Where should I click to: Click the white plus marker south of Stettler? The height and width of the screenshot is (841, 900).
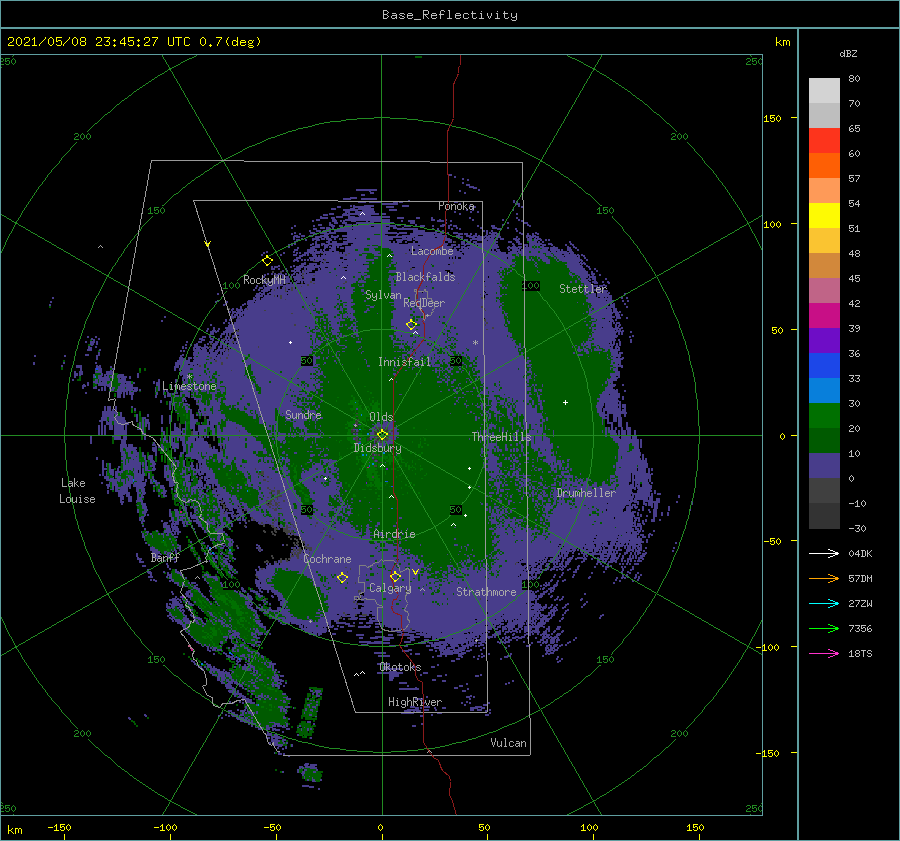click(x=565, y=402)
